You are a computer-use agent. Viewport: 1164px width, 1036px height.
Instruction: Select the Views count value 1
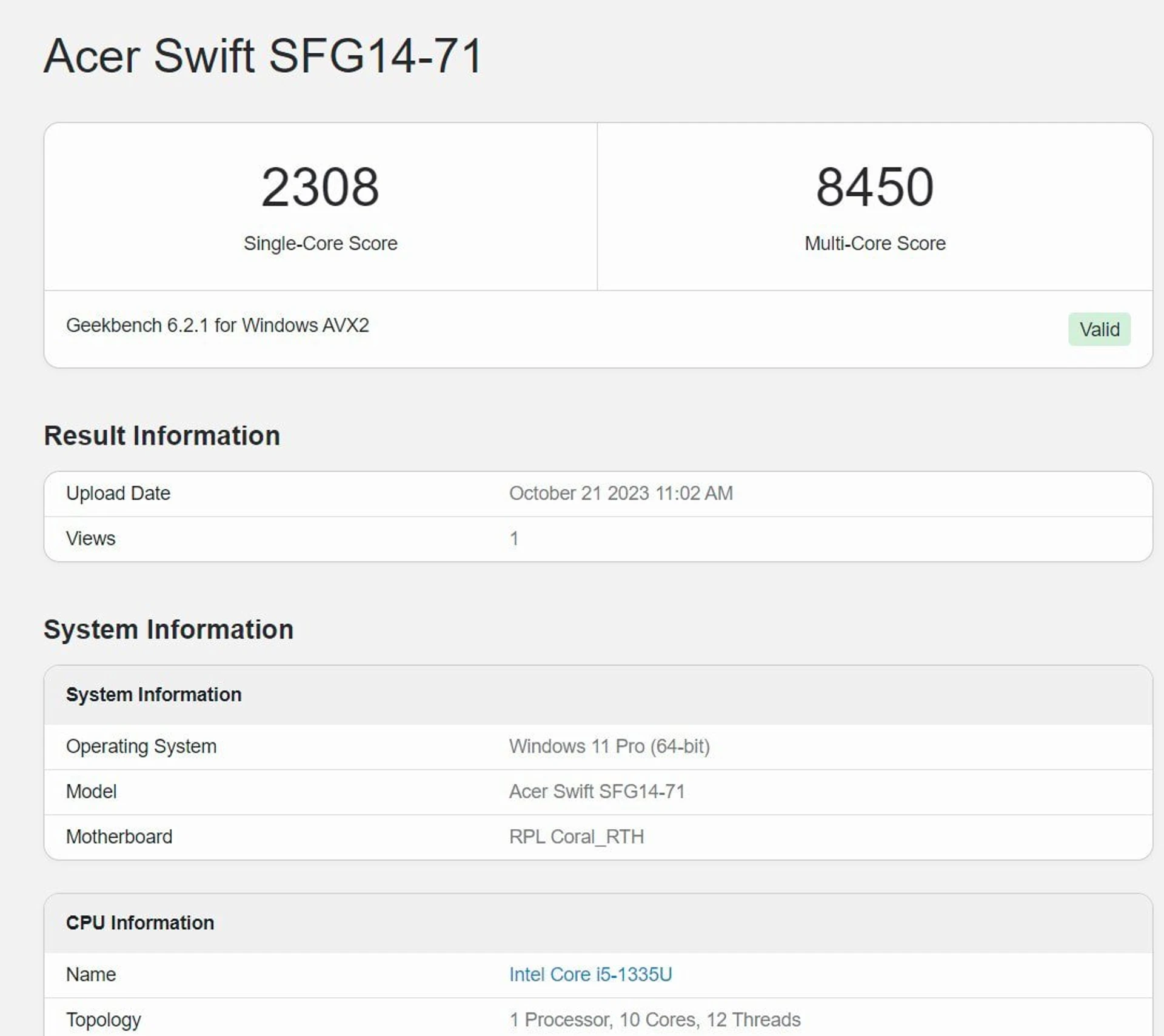[514, 538]
